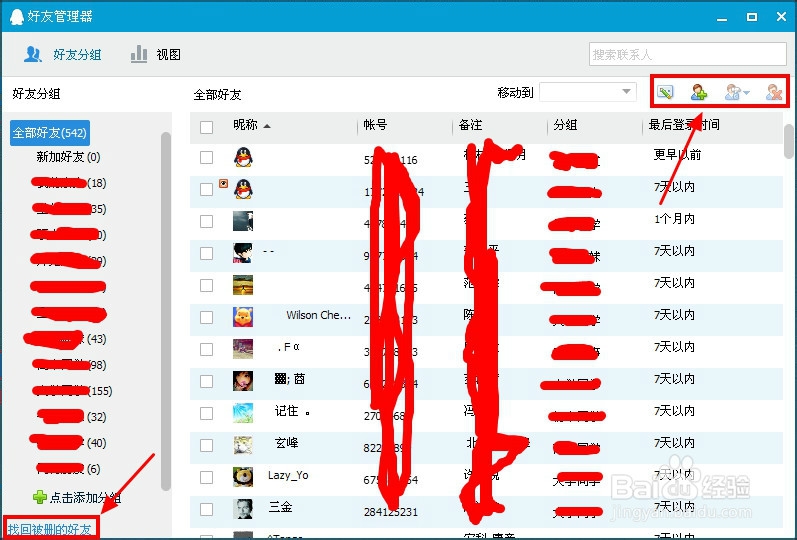Click the avatar beside . F α

pyautogui.click(x=243, y=349)
